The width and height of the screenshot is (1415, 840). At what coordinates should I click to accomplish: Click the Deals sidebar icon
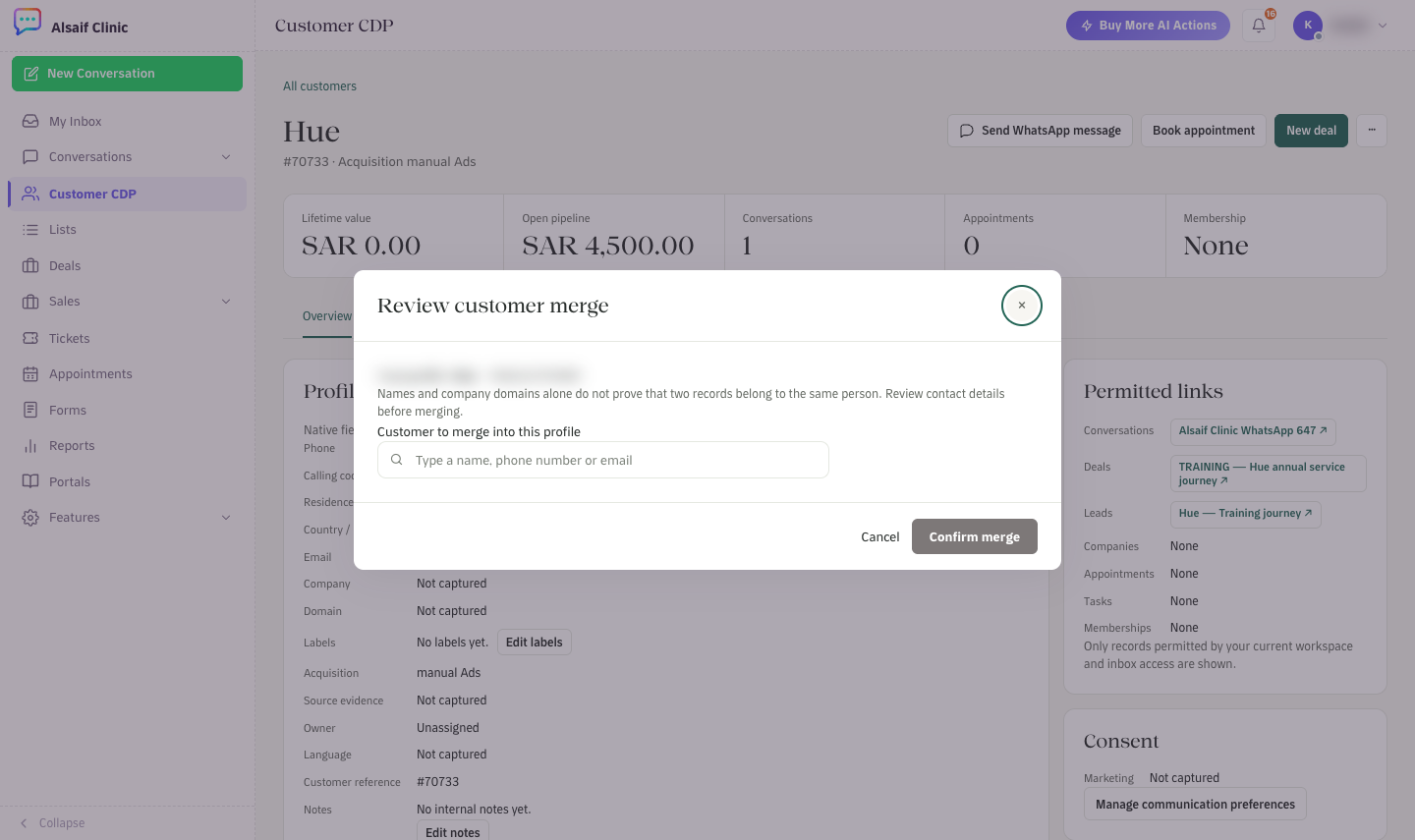pyautogui.click(x=30, y=265)
